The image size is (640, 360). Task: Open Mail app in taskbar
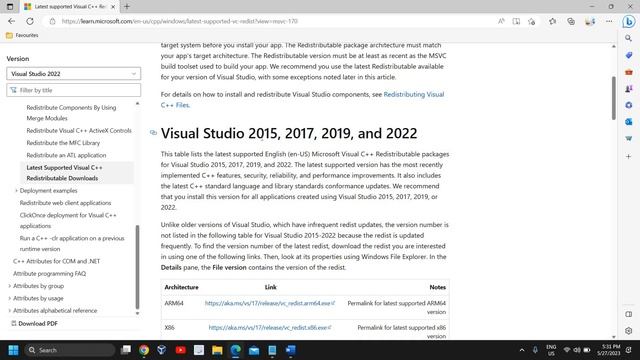254,350
